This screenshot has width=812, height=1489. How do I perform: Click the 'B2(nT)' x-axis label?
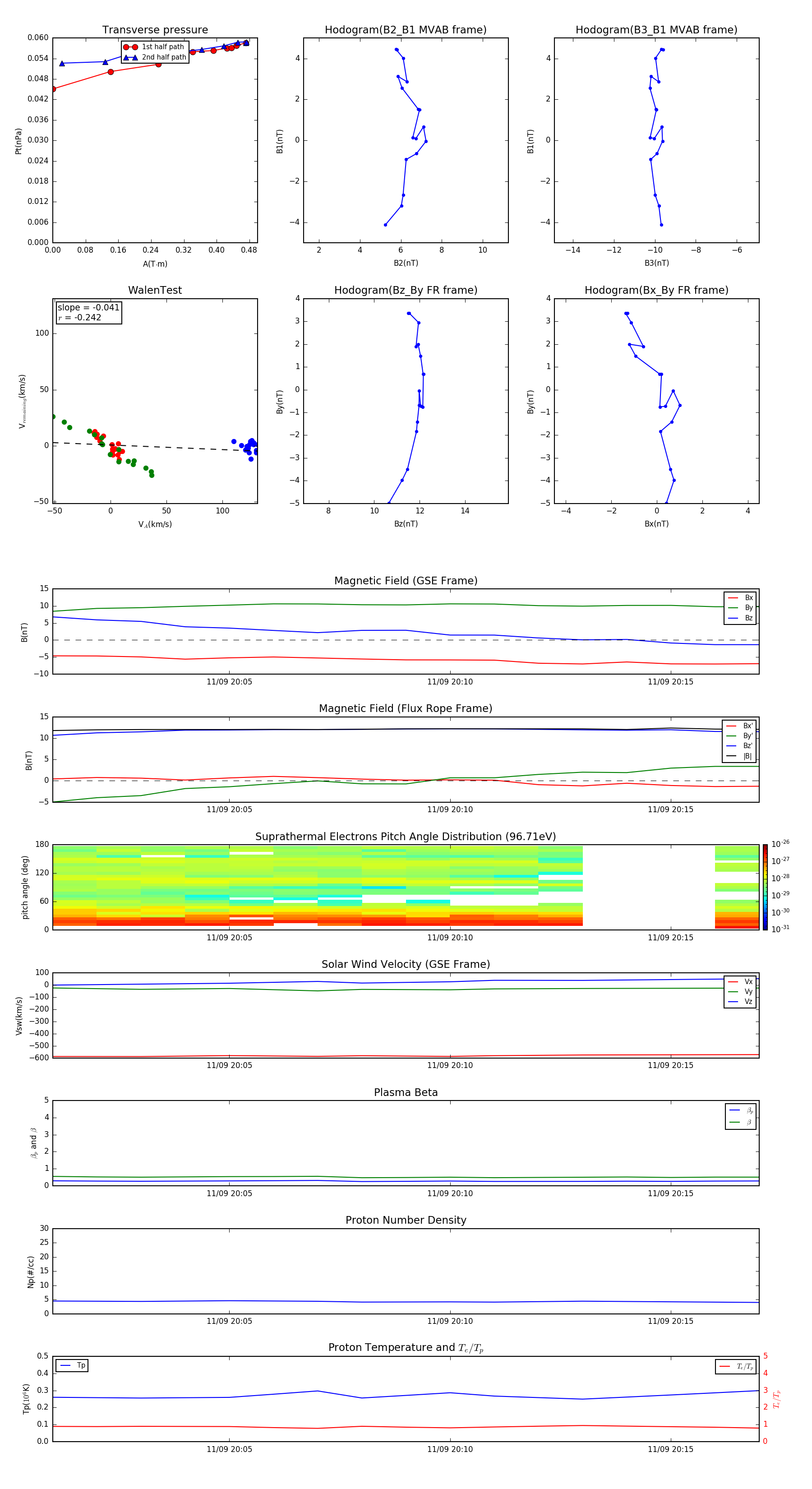[x=406, y=263]
